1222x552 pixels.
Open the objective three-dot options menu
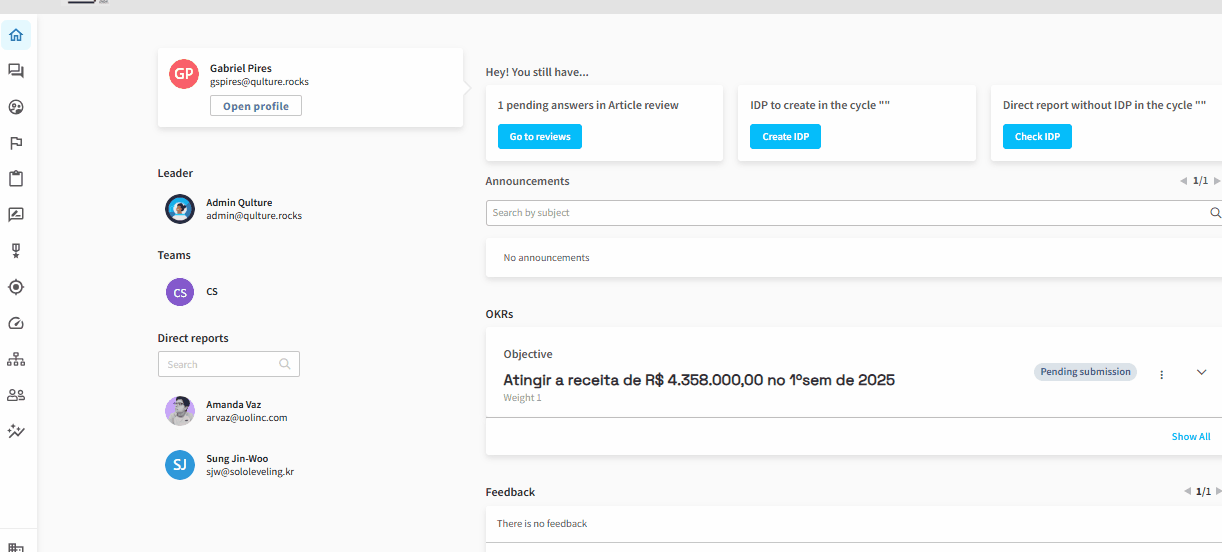coord(1161,374)
